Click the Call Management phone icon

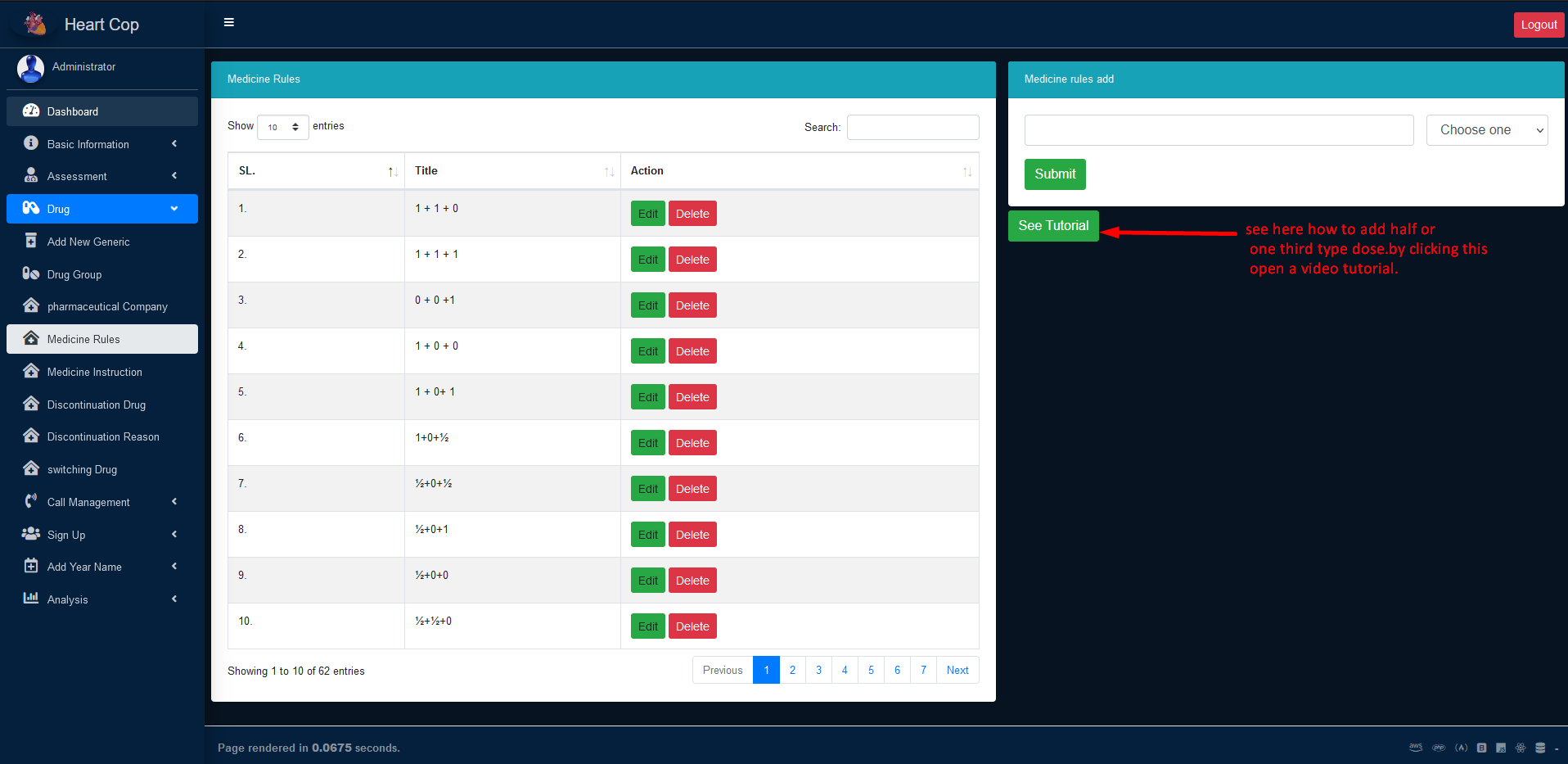click(x=31, y=502)
